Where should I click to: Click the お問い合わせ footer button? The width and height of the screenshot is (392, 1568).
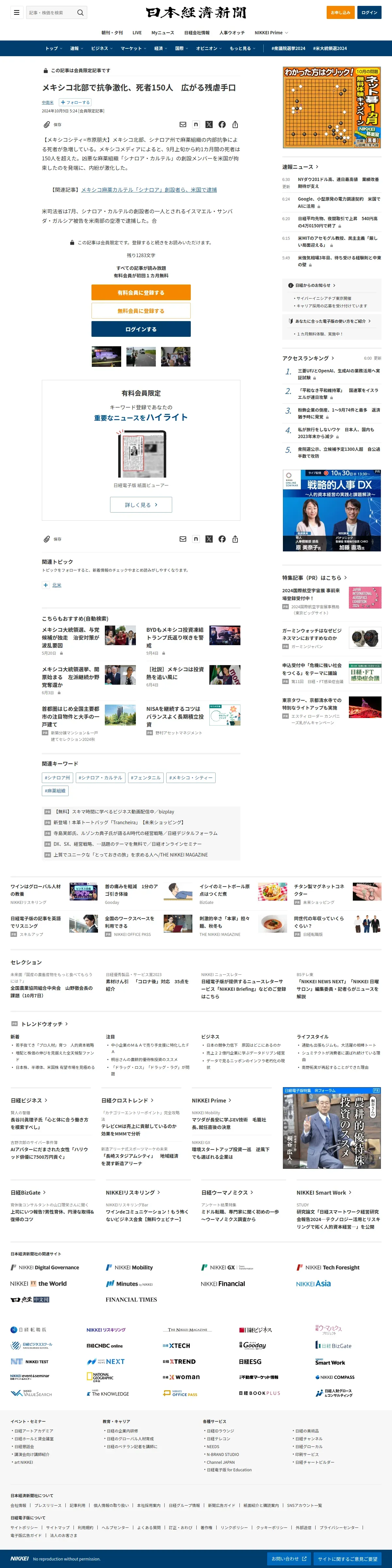pos(288,1559)
